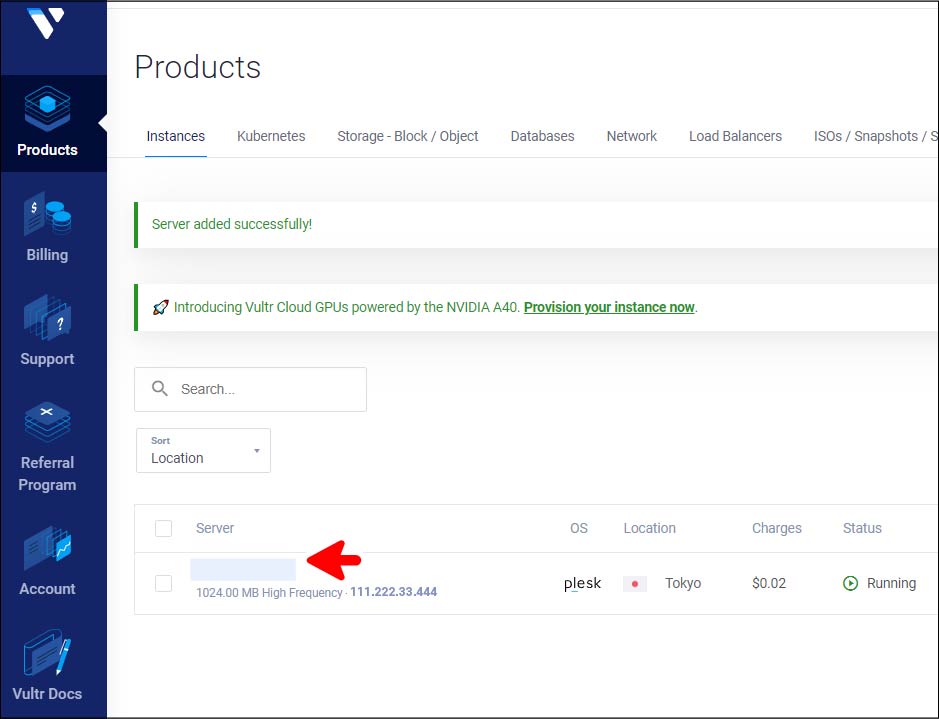939x719 pixels.
Task: Tick the checkbox for the Tokyo server
Action: (x=163, y=583)
